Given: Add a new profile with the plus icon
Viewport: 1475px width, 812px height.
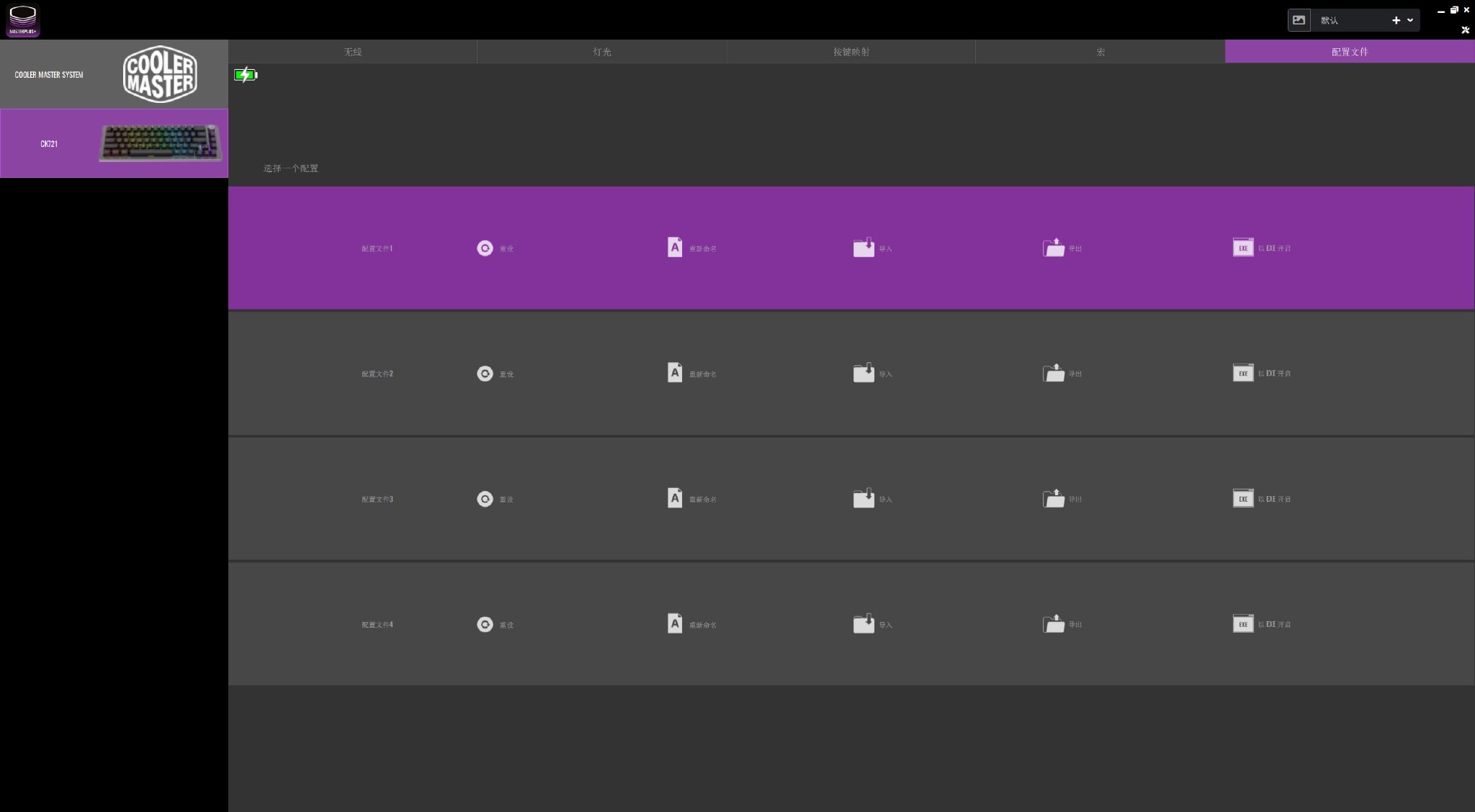Looking at the screenshot, I should tap(1396, 20).
